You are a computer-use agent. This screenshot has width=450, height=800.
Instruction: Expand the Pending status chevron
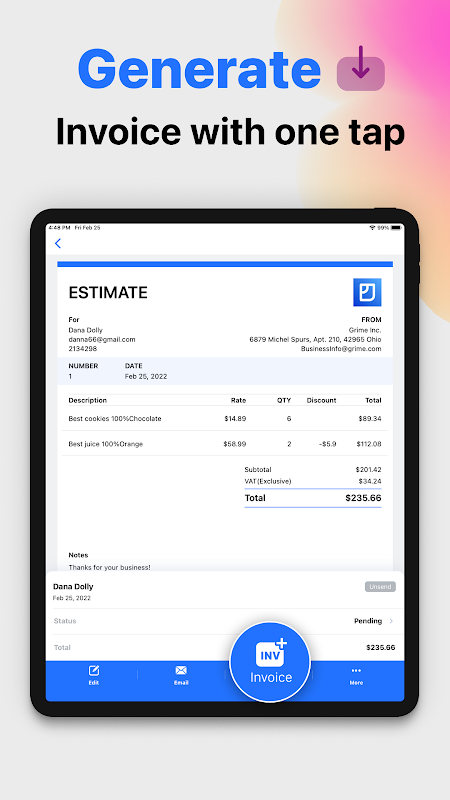coord(391,621)
